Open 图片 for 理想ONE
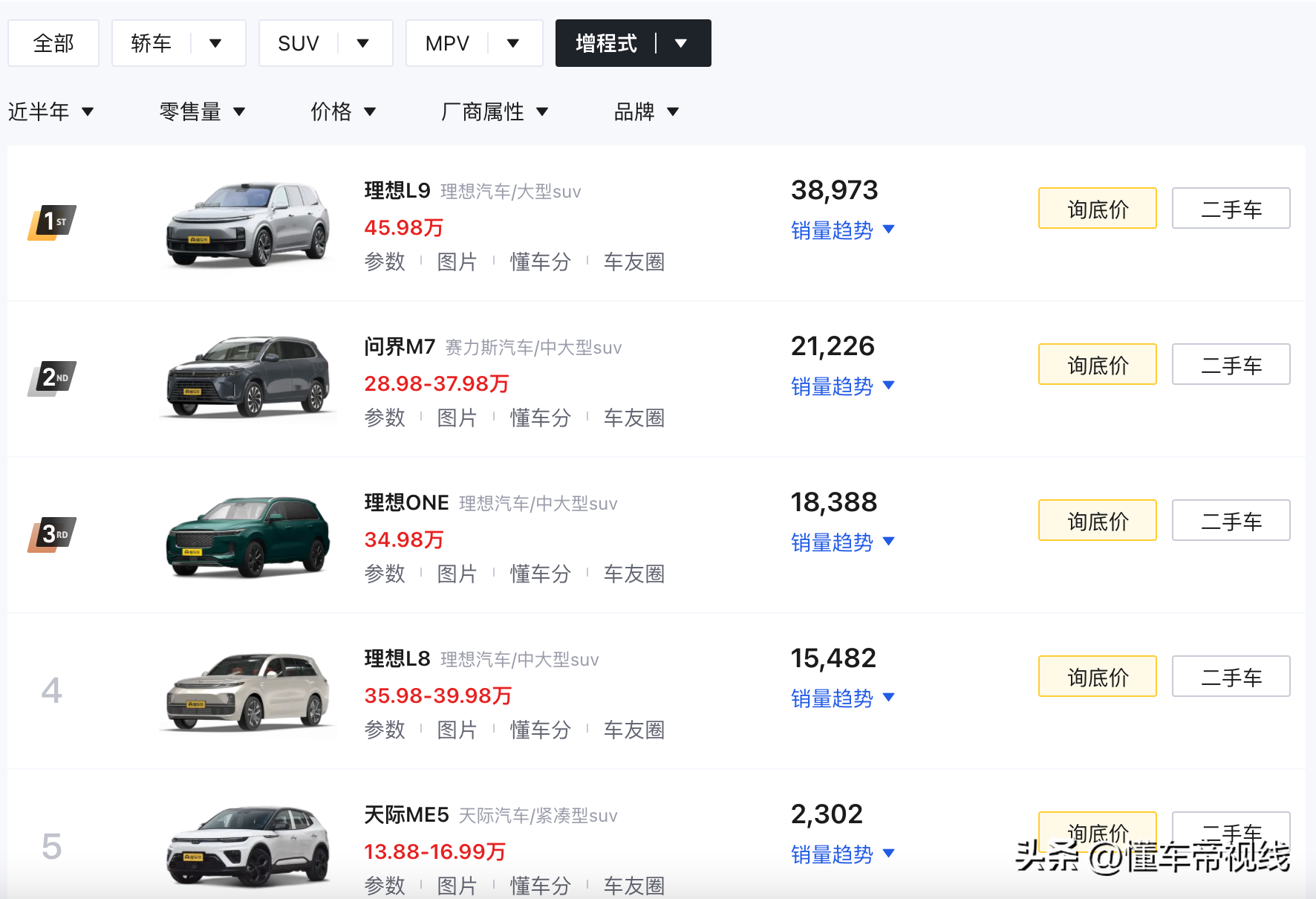Screen dimensions: 1316x899 (x=457, y=574)
